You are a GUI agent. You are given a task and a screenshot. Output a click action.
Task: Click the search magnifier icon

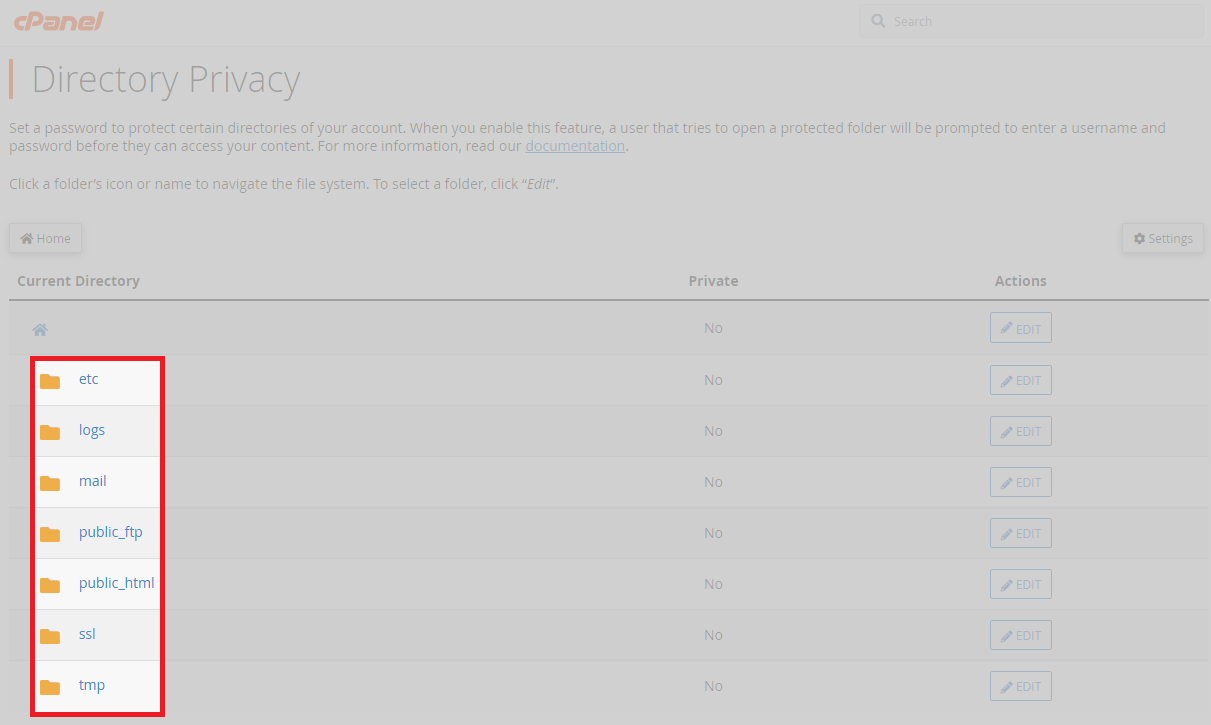click(877, 20)
